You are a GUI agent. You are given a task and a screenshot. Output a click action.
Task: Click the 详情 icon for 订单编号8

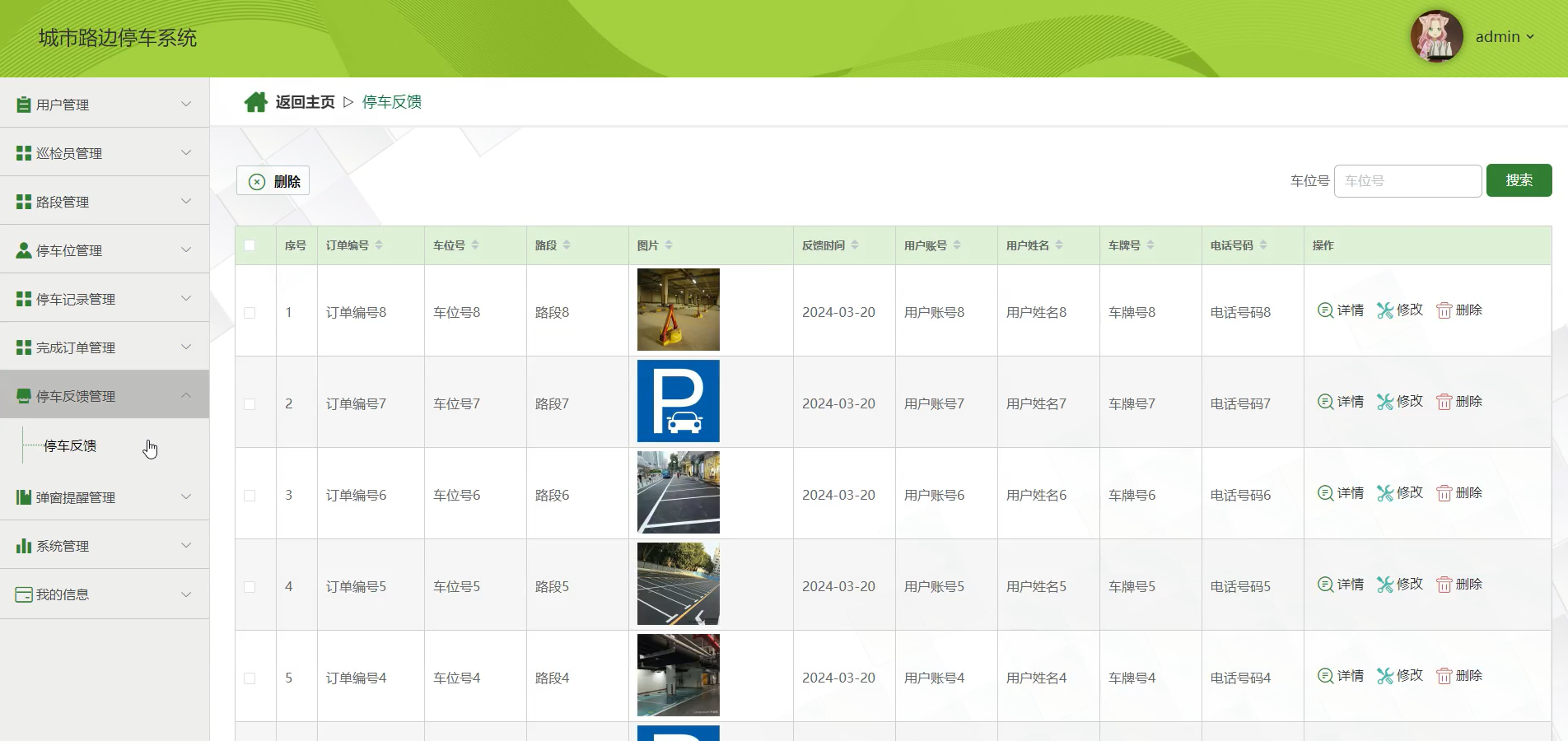(1325, 310)
